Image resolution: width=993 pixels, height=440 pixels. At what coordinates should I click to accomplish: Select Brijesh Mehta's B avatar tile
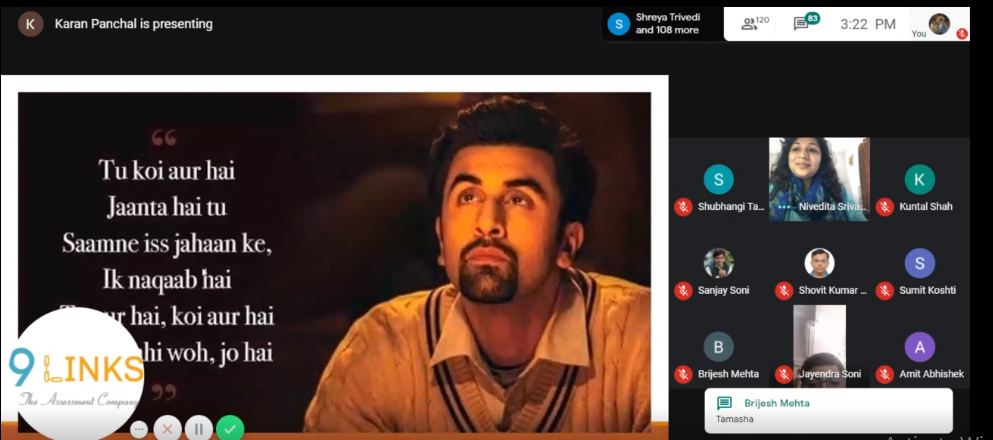pos(718,347)
